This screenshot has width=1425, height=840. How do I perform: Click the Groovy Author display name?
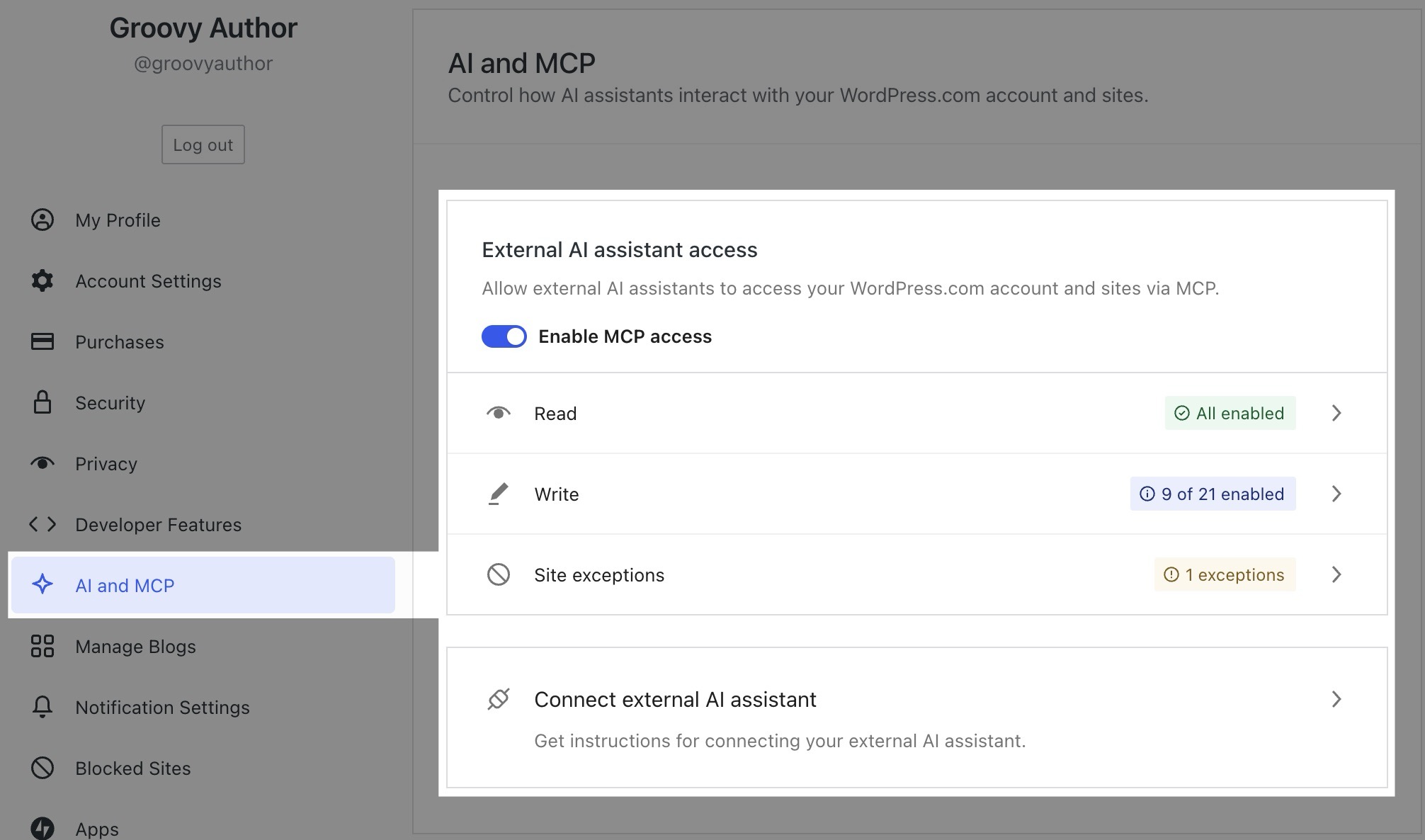tap(203, 28)
